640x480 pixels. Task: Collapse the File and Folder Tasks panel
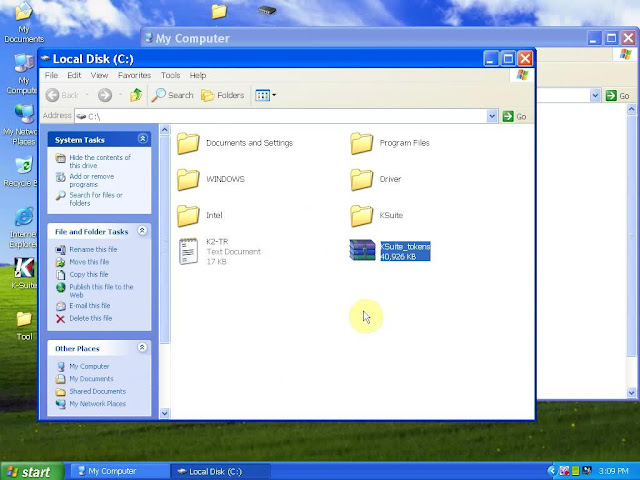(x=142, y=231)
